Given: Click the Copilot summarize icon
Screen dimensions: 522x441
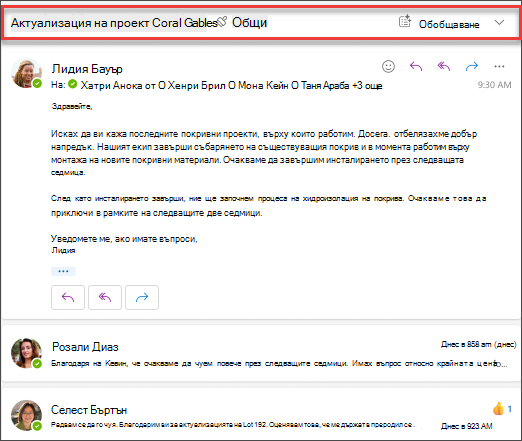Looking at the screenshot, I should [x=405, y=21].
